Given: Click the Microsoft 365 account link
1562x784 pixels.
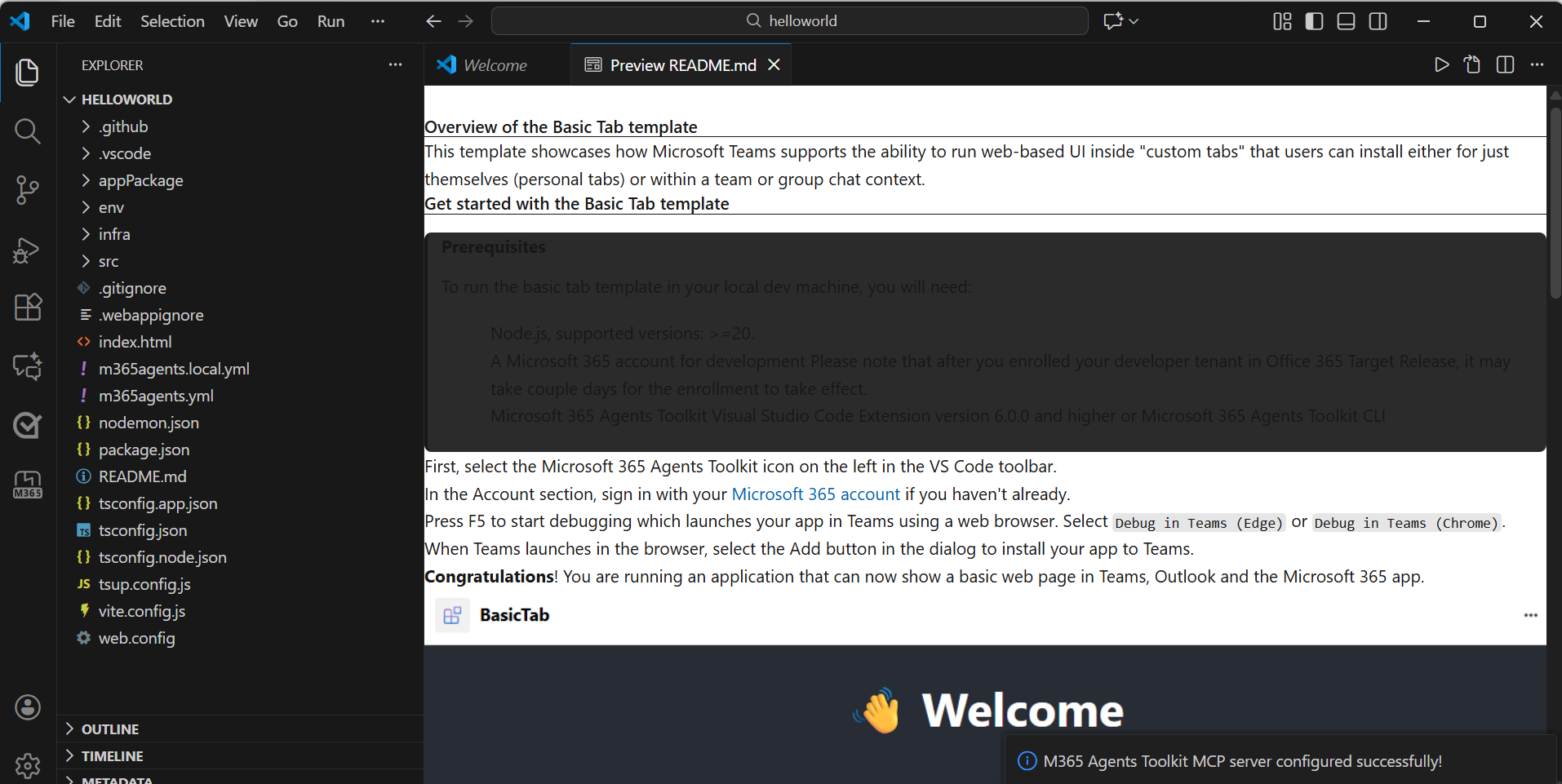Looking at the screenshot, I should [x=815, y=494].
